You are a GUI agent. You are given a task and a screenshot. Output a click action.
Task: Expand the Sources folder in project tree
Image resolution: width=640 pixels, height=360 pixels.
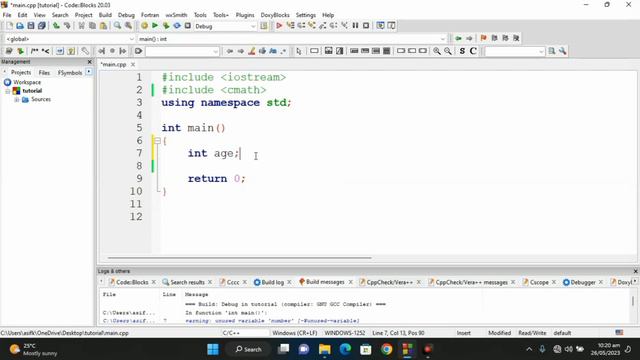pyautogui.click(x=17, y=100)
